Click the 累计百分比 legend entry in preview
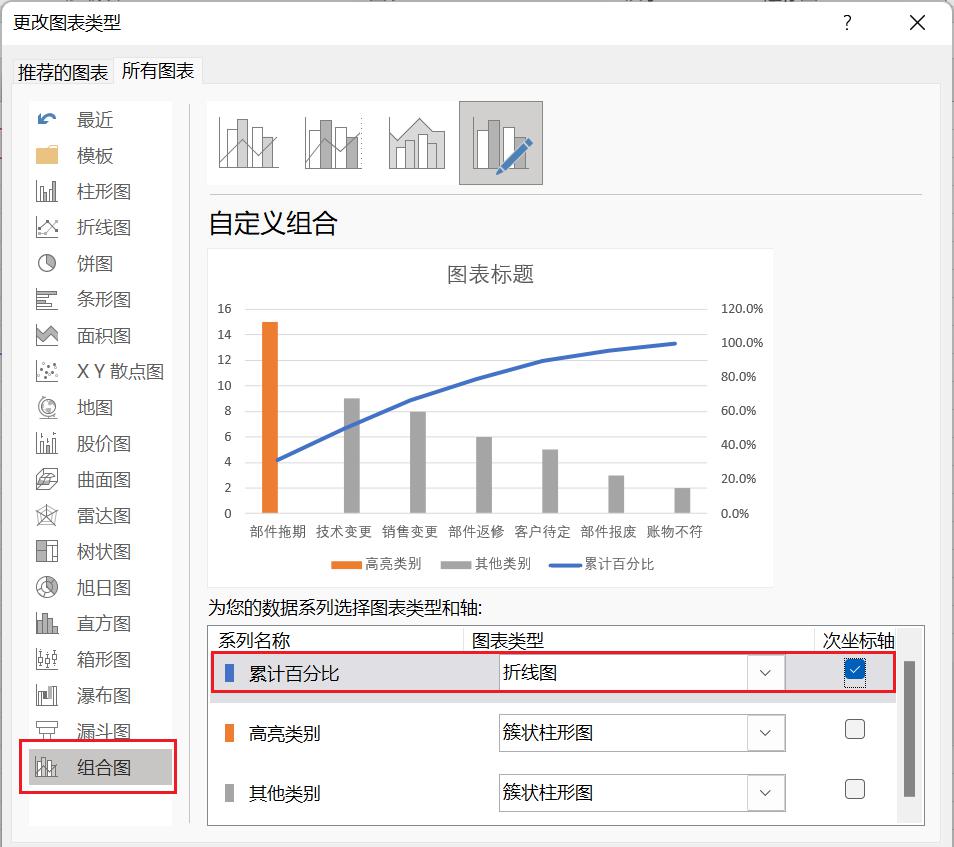 point(601,564)
